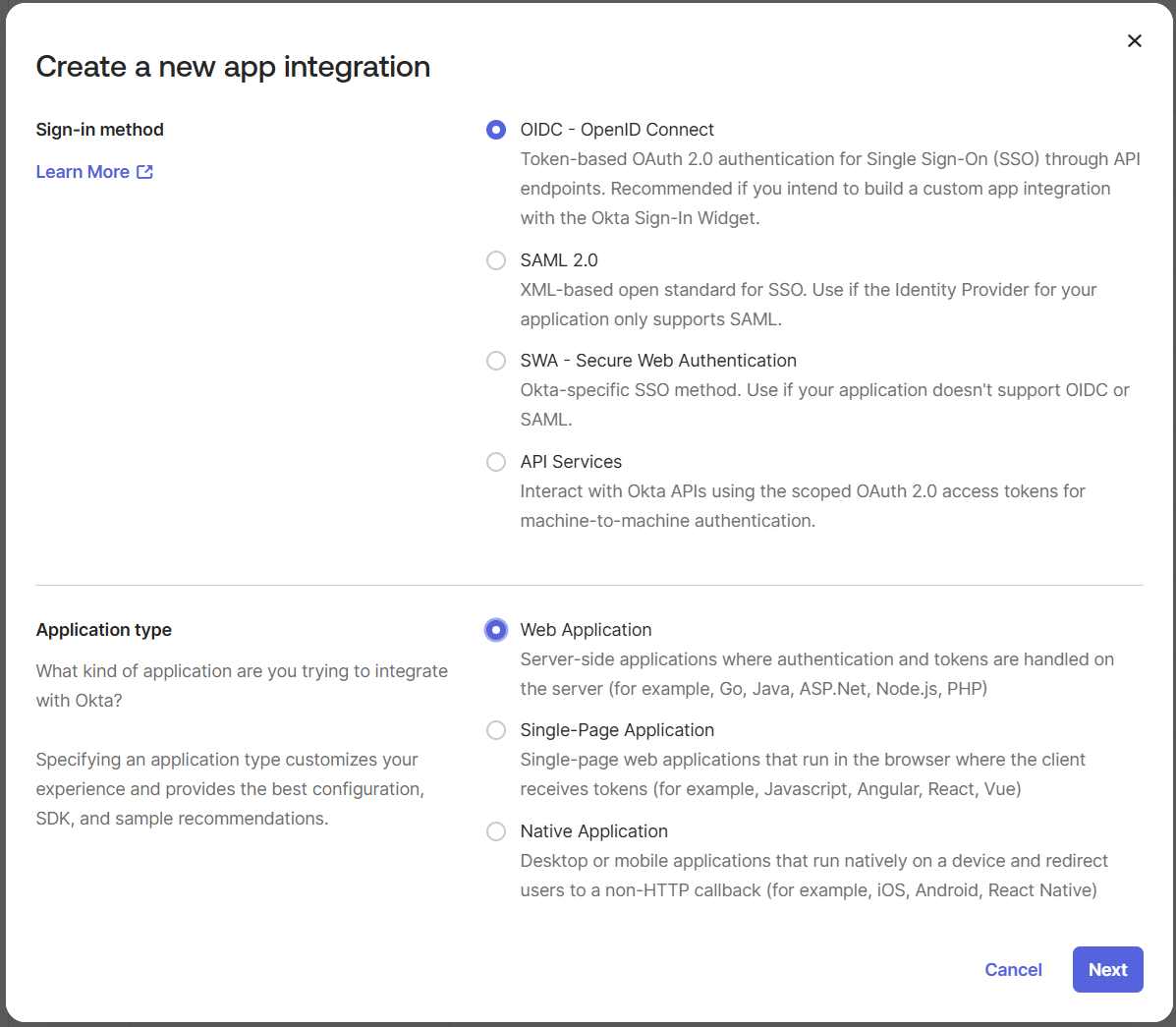Select SWA - Secure Web Authentication radio button
Screen dimensions: 1176x1027
496,361
